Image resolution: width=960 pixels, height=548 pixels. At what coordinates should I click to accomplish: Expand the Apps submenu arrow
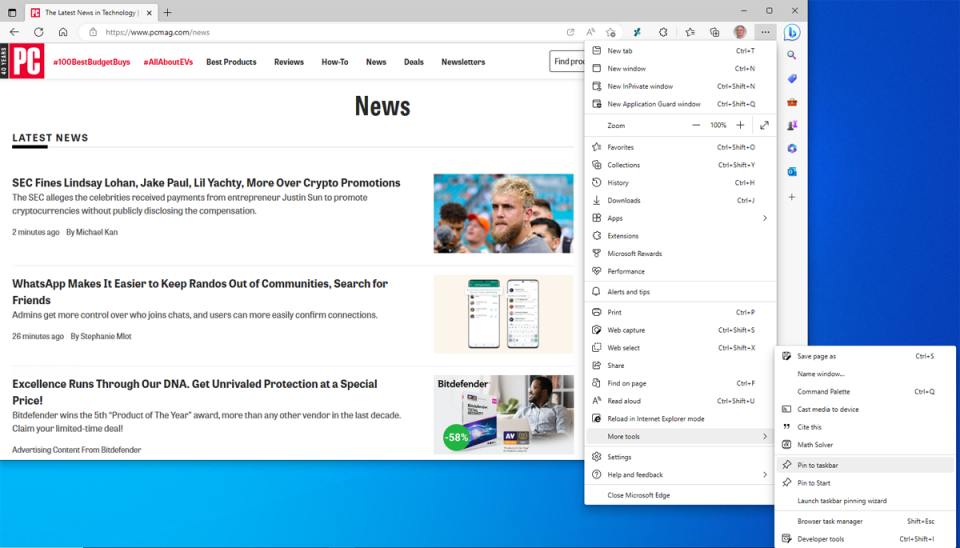click(x=765, y=218)
